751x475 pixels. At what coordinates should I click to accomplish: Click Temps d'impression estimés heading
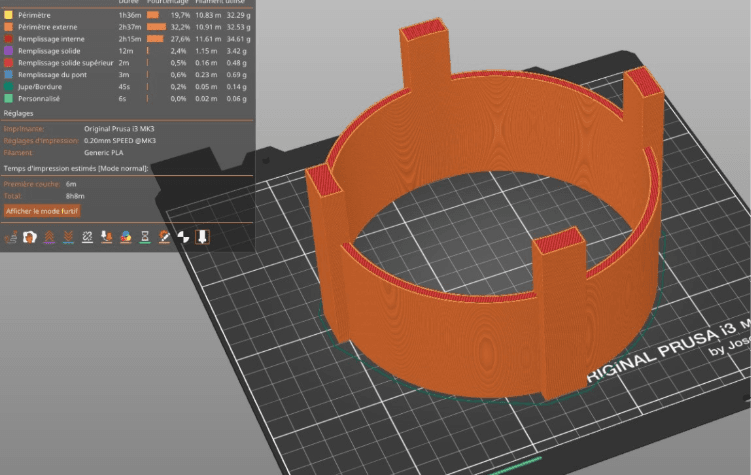click(x=76, y=169)
